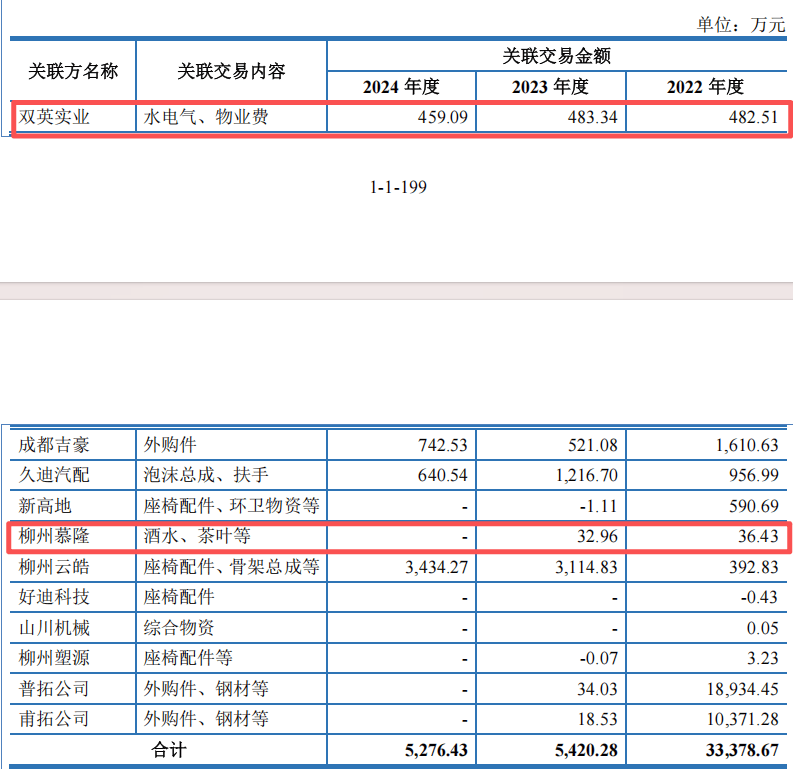Click the 水电气、物业费 cell
This screenshot has width=793, height=769.
206,117
